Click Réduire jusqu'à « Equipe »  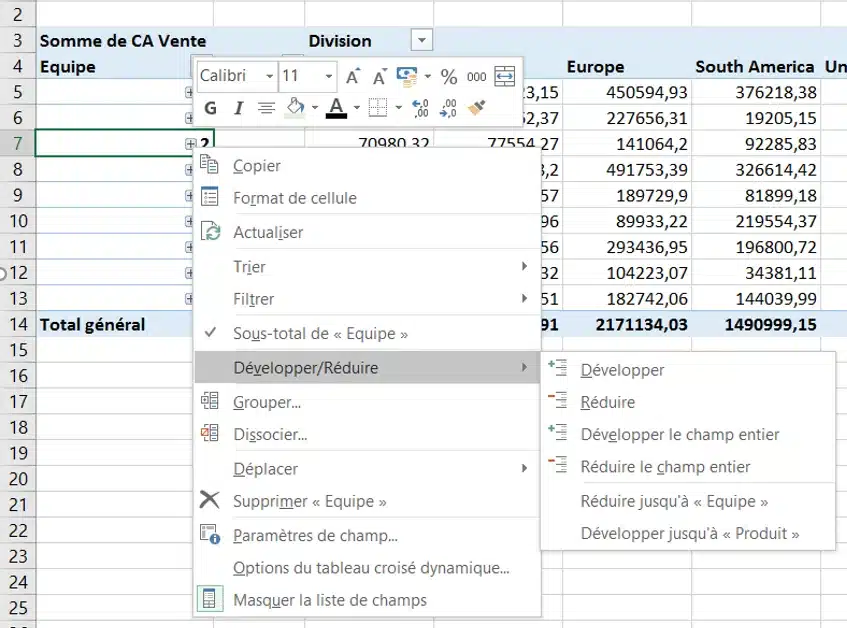tap(688, 502)
